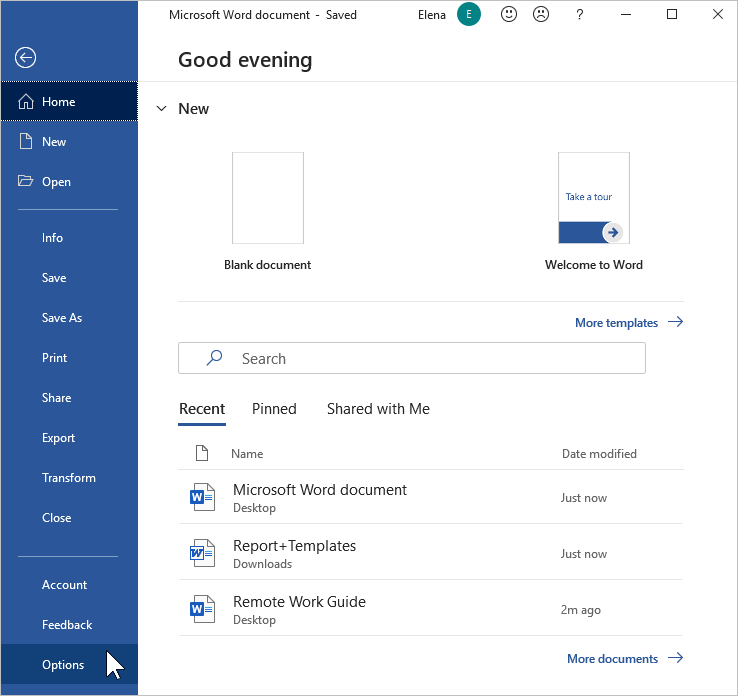
Task: Click the back arrow circle icon
Action: (x=25, y=57)
